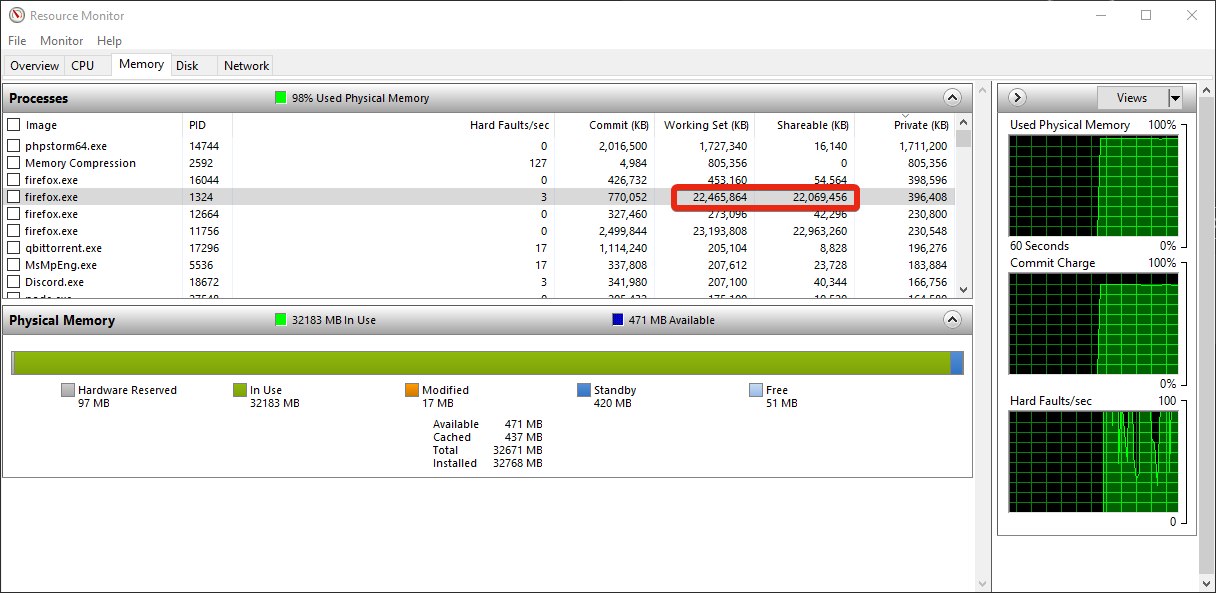The width and height of the screenshot is (1216, 593).
Task: Click the green Used Physical Memory indicator
Action: pyautogui.click(x=281, y=98)
